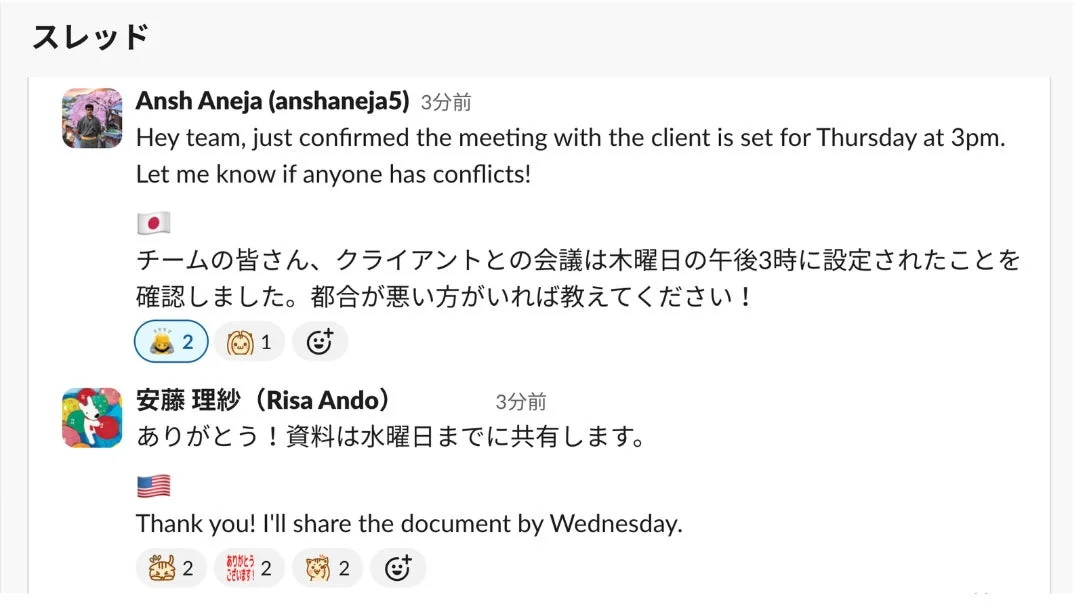Screen dimensions: 1076x604
Task: Click Risa Ando's colorful avatar picture
Action: (91, 417)
